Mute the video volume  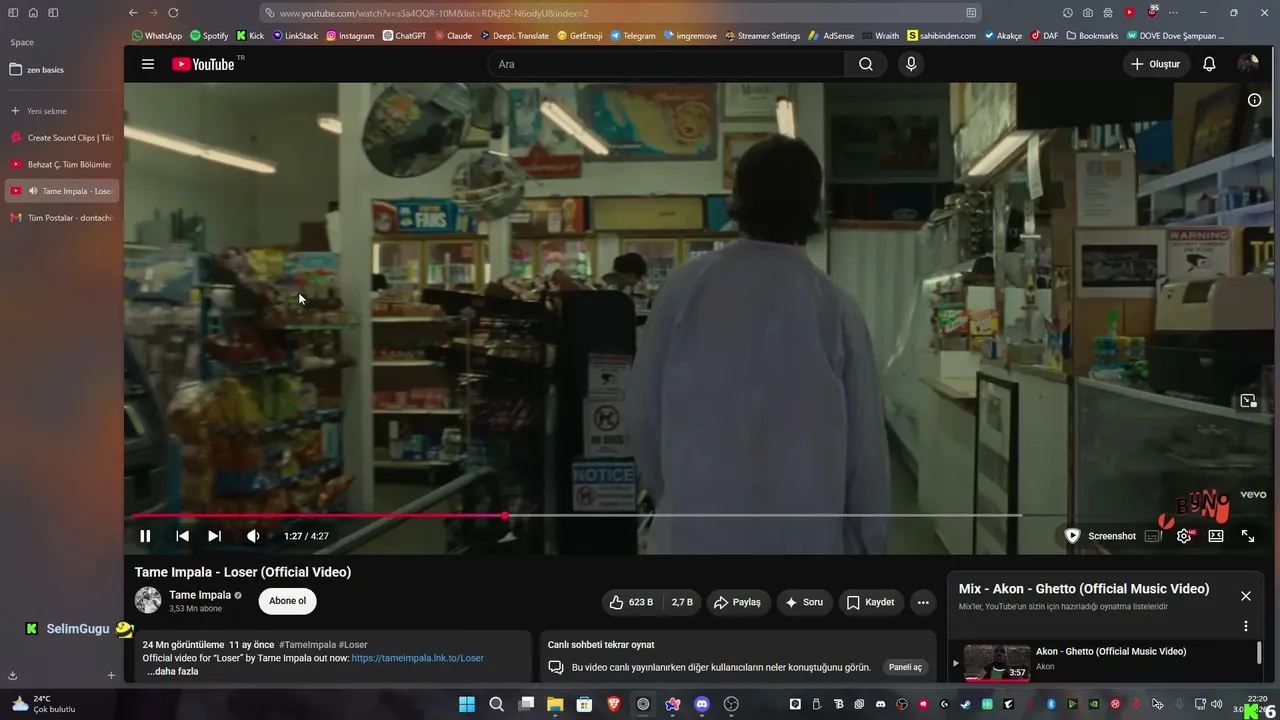tap(253, 536)
